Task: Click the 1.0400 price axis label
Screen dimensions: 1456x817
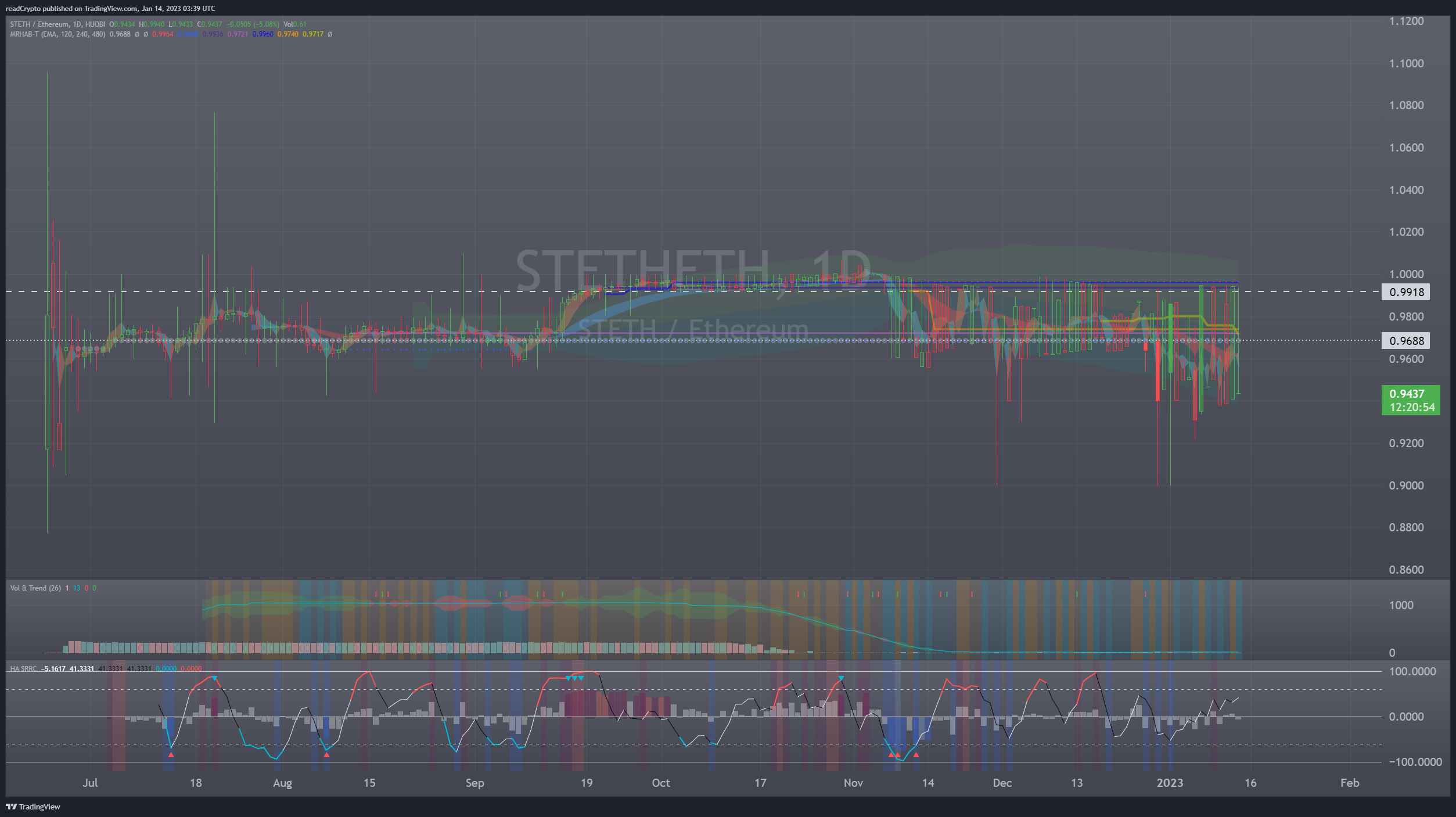Action: click(x=1406, y=190)
